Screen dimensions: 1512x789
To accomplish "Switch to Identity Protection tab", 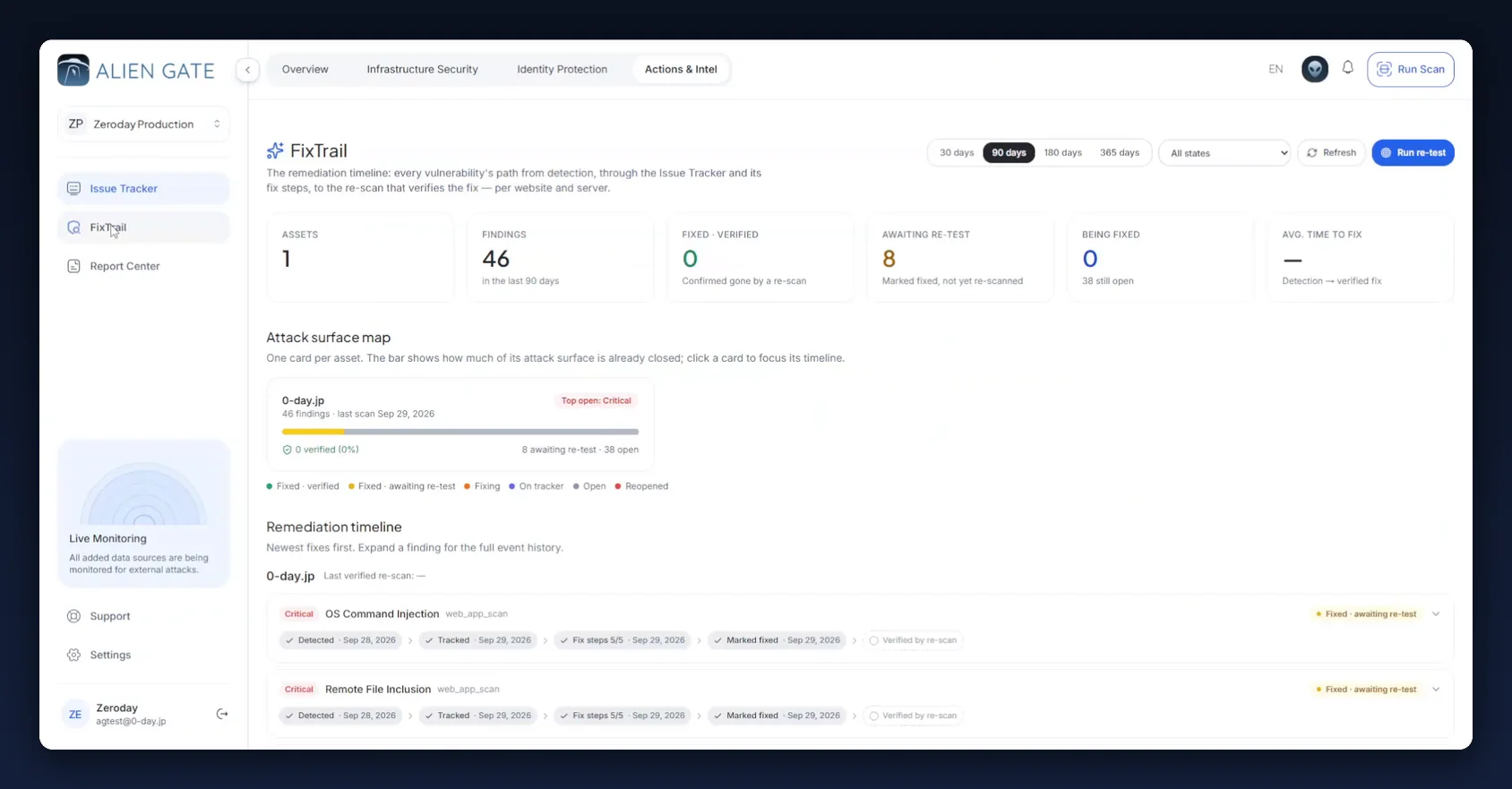I will [562, 70].
